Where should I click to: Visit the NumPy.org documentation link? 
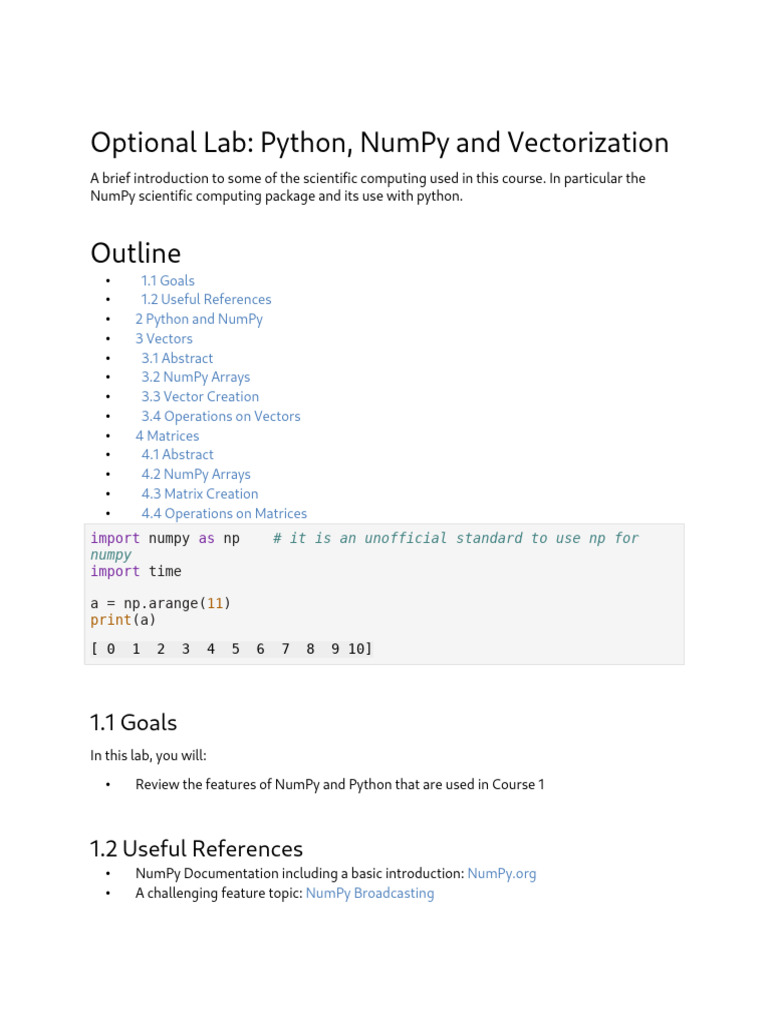coord(502,874)
